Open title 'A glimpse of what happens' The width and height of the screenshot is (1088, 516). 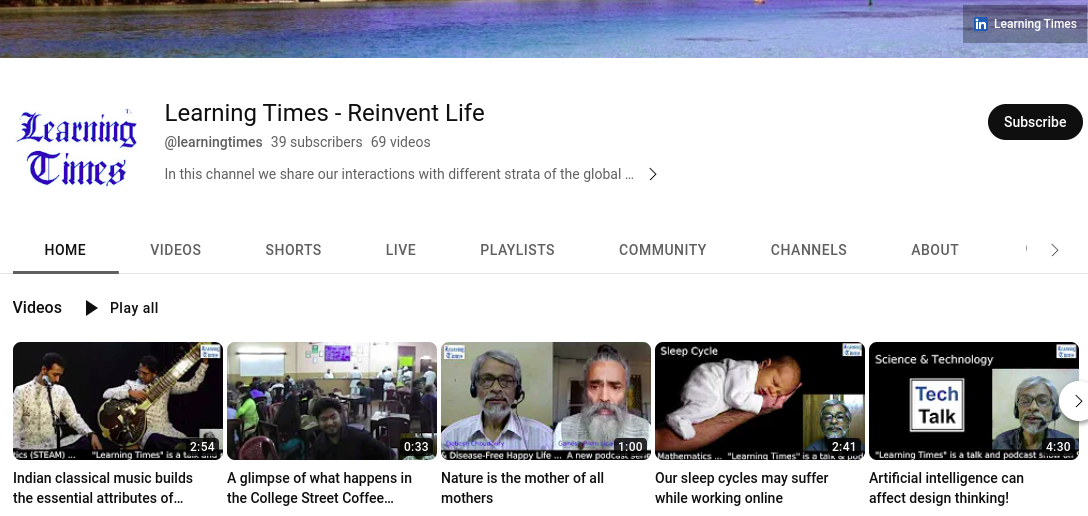319,488
